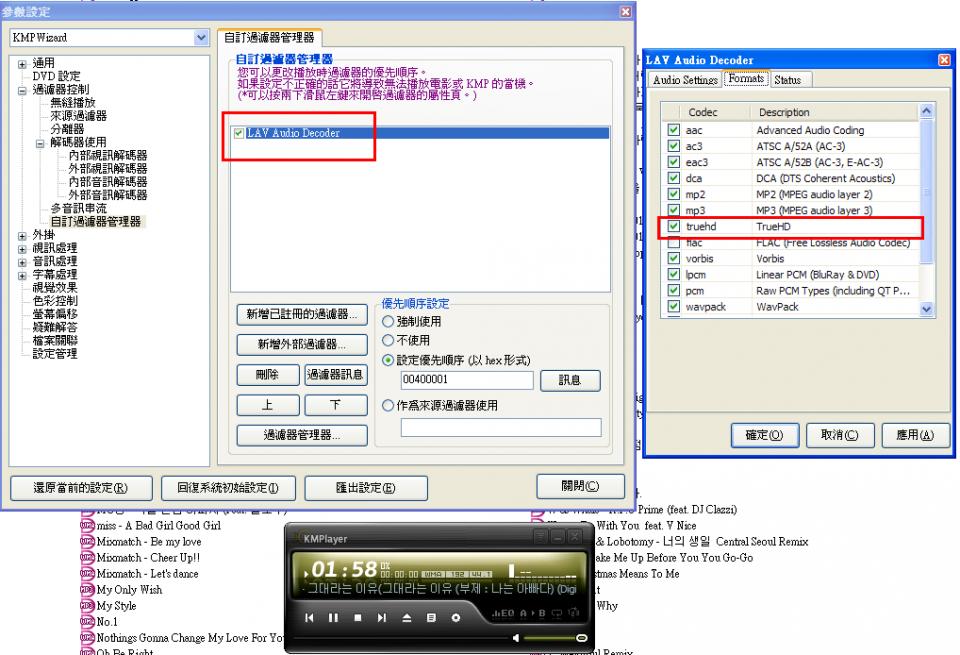
Task: Switch to the Audio Settings tab
Action: (686, 79)
